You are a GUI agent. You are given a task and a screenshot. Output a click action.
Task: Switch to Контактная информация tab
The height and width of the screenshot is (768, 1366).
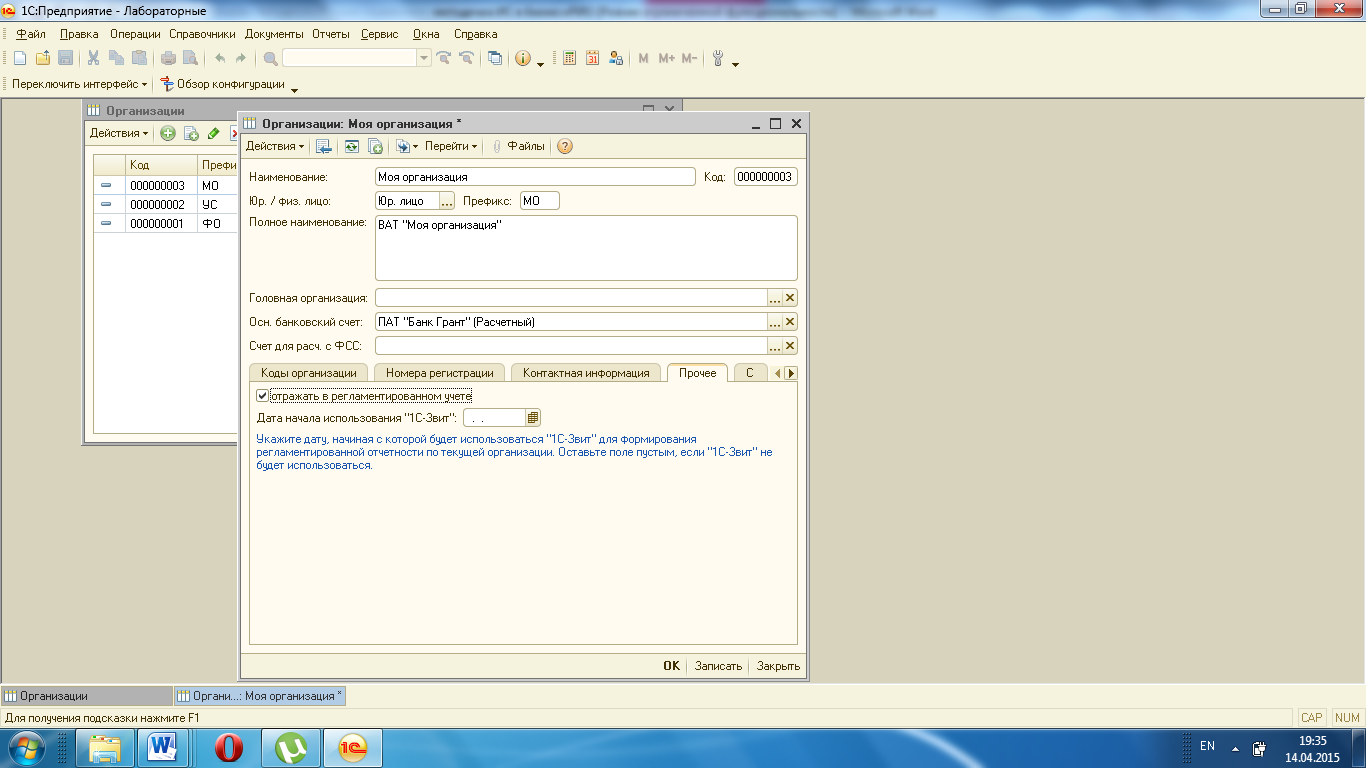point(586,372)
